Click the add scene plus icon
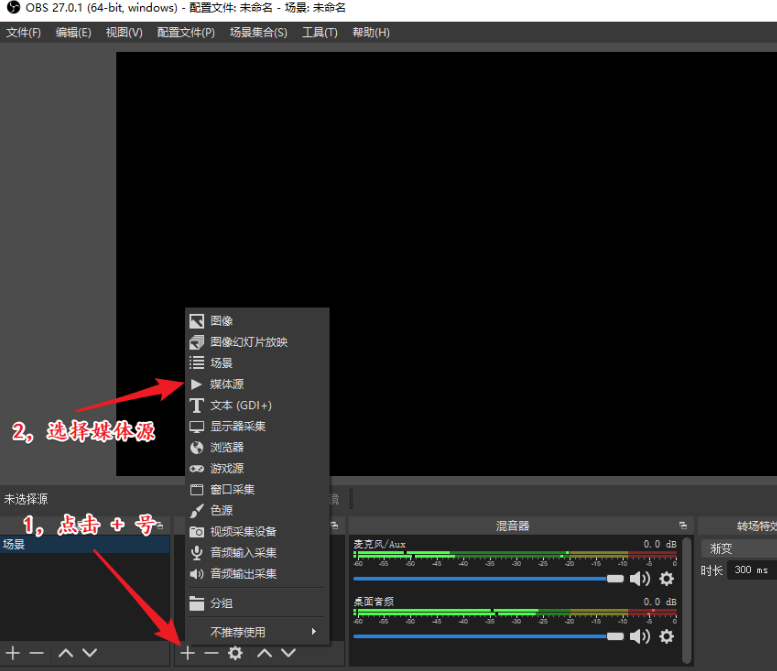 pos(13,653)
